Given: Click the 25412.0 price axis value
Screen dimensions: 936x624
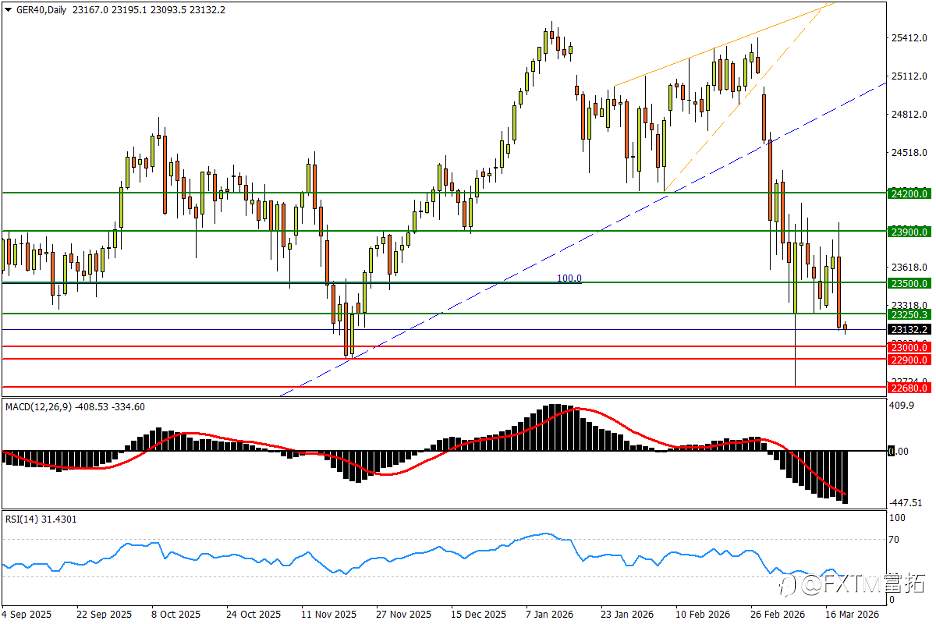Looking at the screenshot, I should click(909, 38).
